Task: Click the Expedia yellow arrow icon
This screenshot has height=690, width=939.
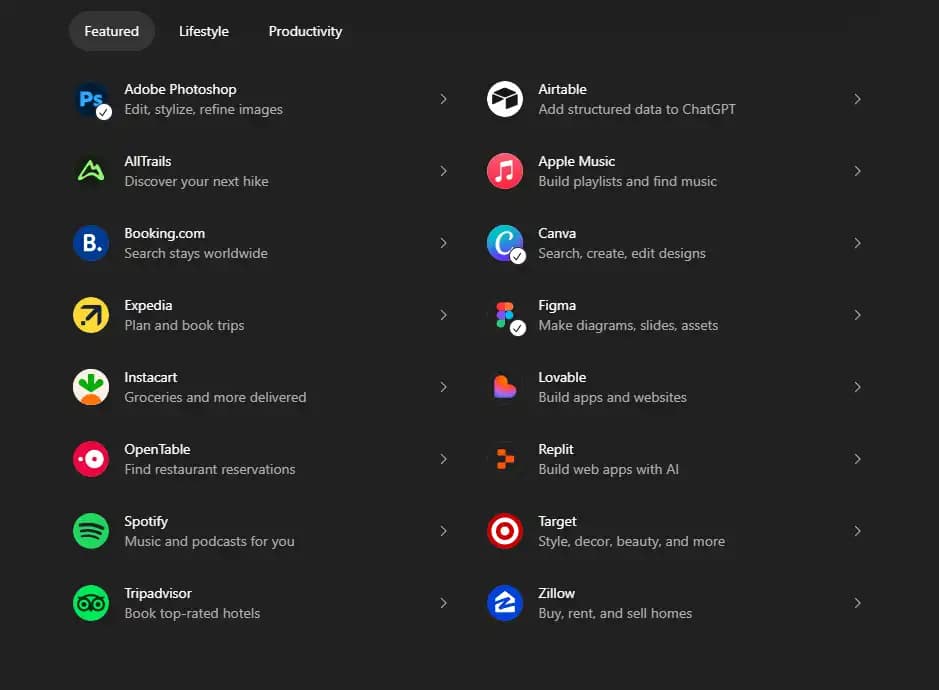Action: point(91,314)
